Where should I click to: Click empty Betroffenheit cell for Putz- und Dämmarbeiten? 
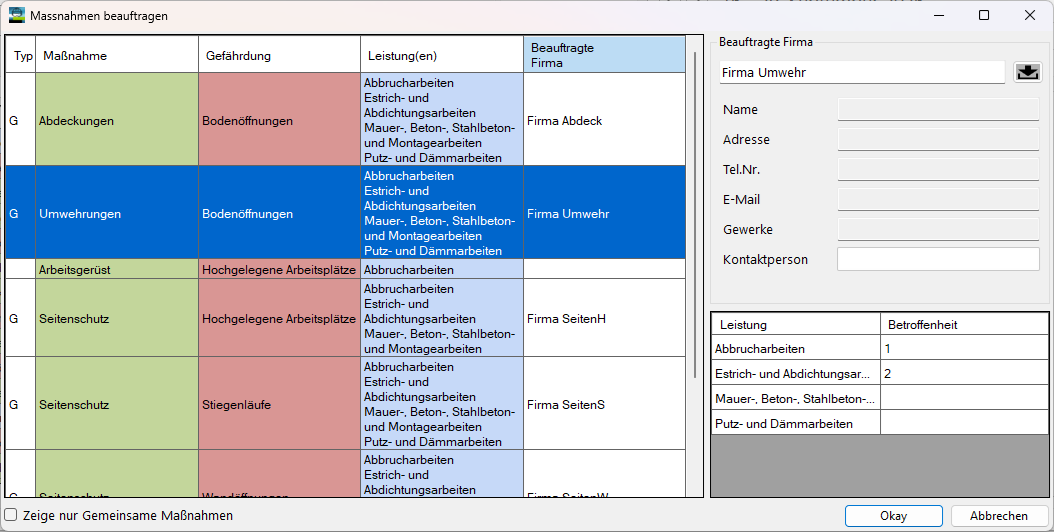[964, 423]
